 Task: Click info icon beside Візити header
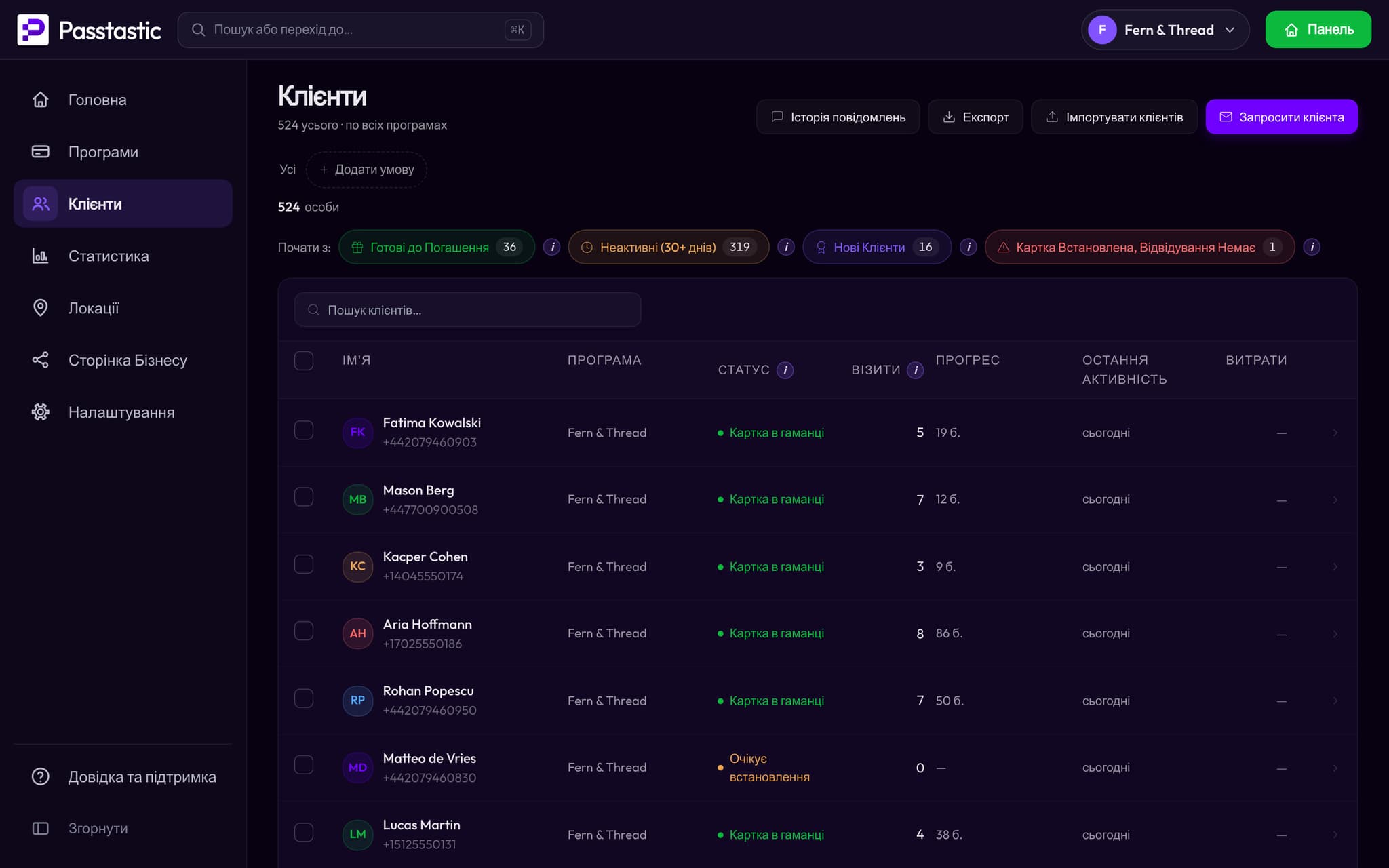(x=915, y=370)
